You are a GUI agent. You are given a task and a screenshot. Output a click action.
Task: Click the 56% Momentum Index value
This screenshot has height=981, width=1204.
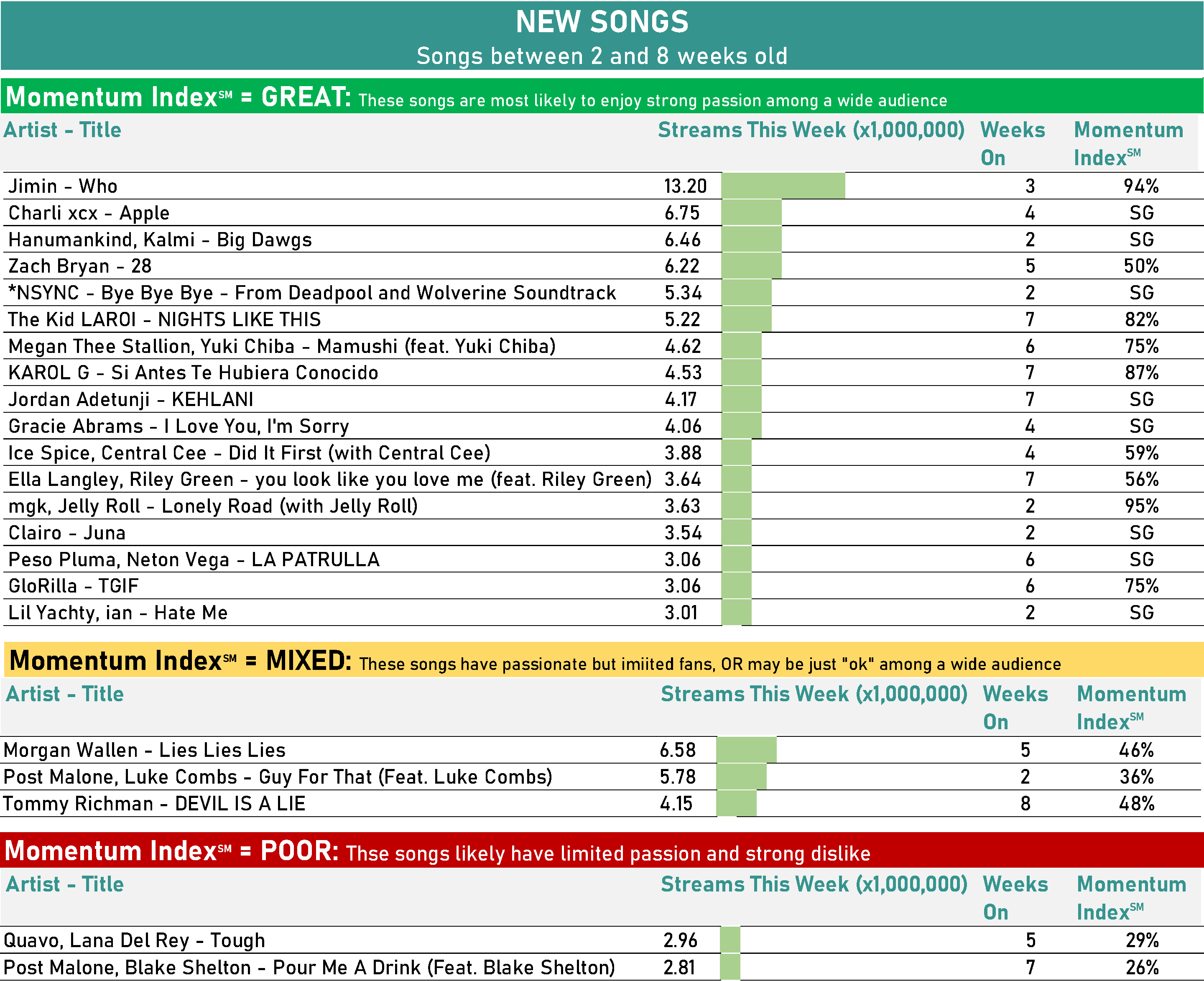1141,479
